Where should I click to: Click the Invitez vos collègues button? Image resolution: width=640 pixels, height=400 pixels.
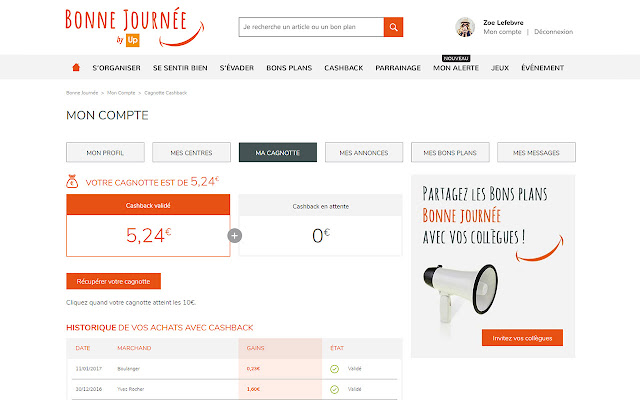[x=522, y=338]
